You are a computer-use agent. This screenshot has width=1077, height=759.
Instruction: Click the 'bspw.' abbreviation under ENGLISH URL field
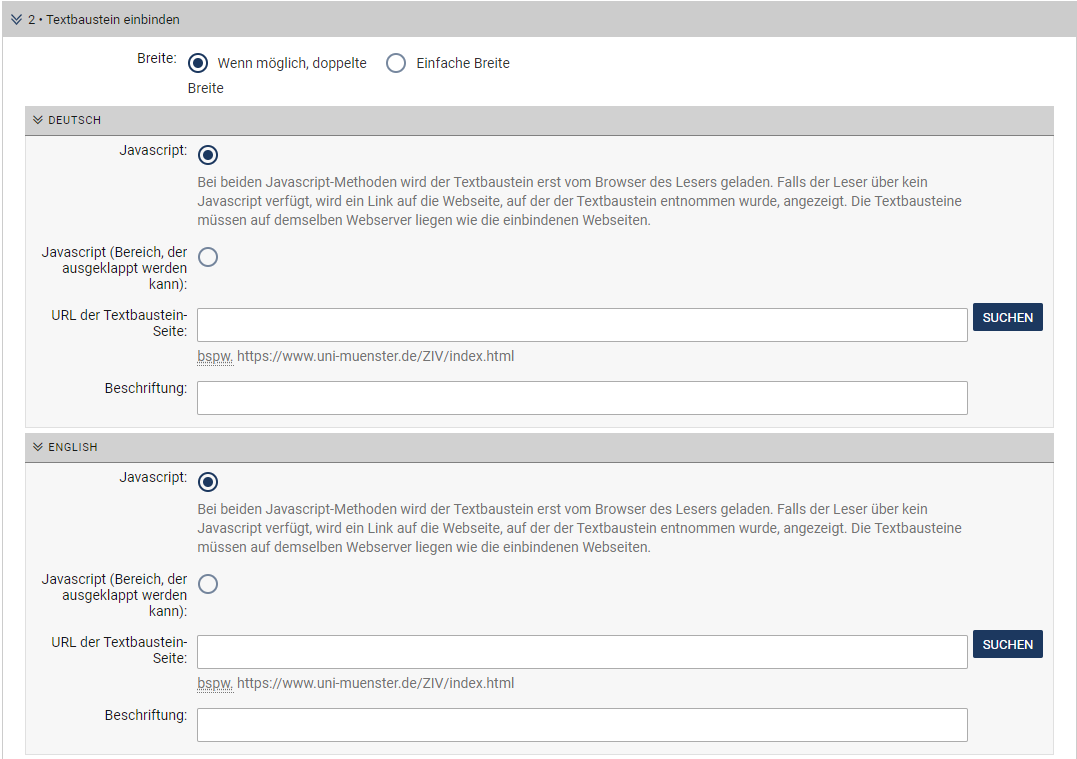point(215,684)
